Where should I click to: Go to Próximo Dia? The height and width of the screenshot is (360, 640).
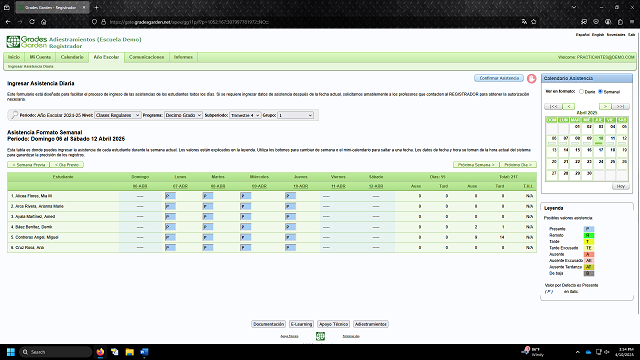coord(518,164)
